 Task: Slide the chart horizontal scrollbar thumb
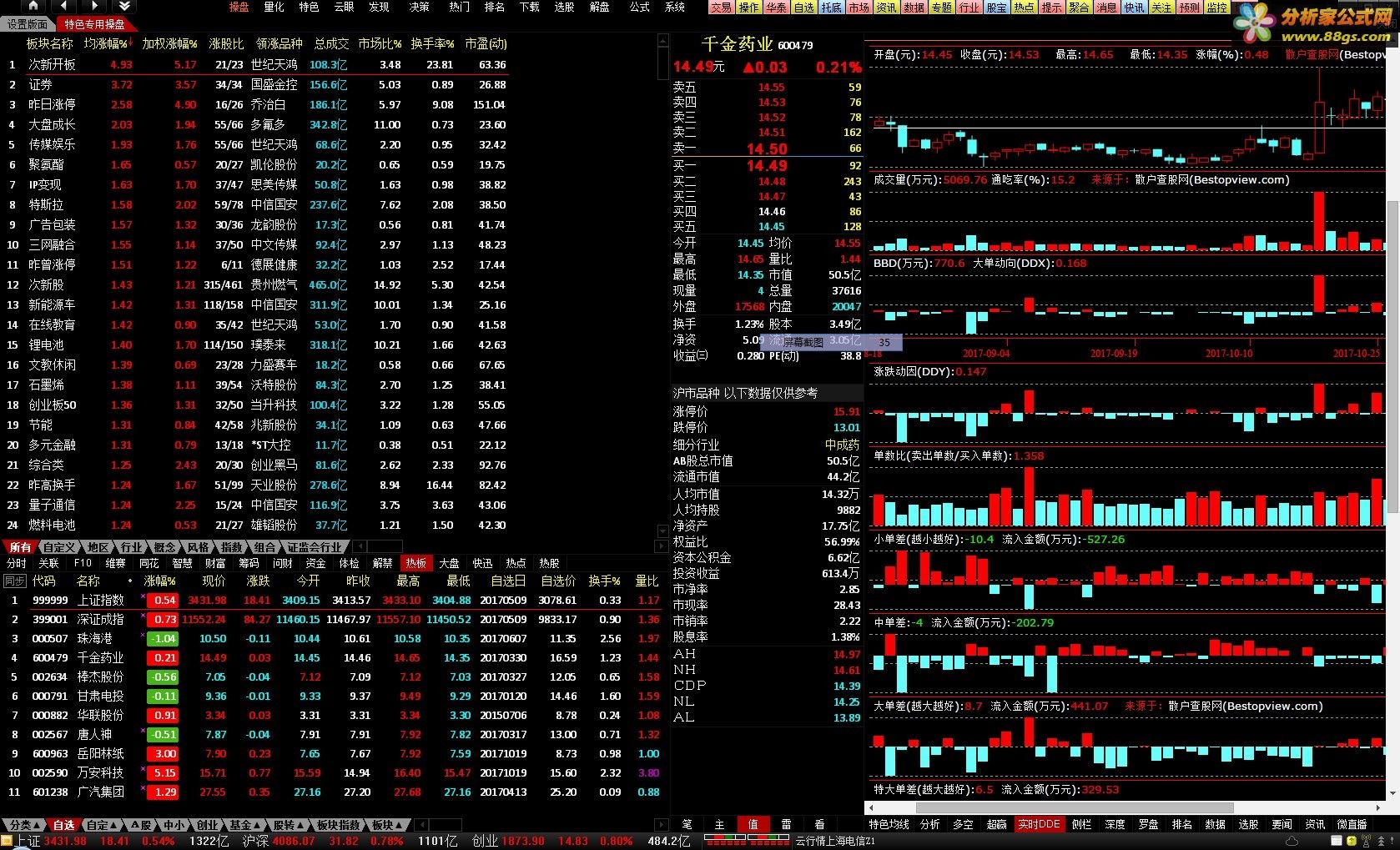(1075, 807)
